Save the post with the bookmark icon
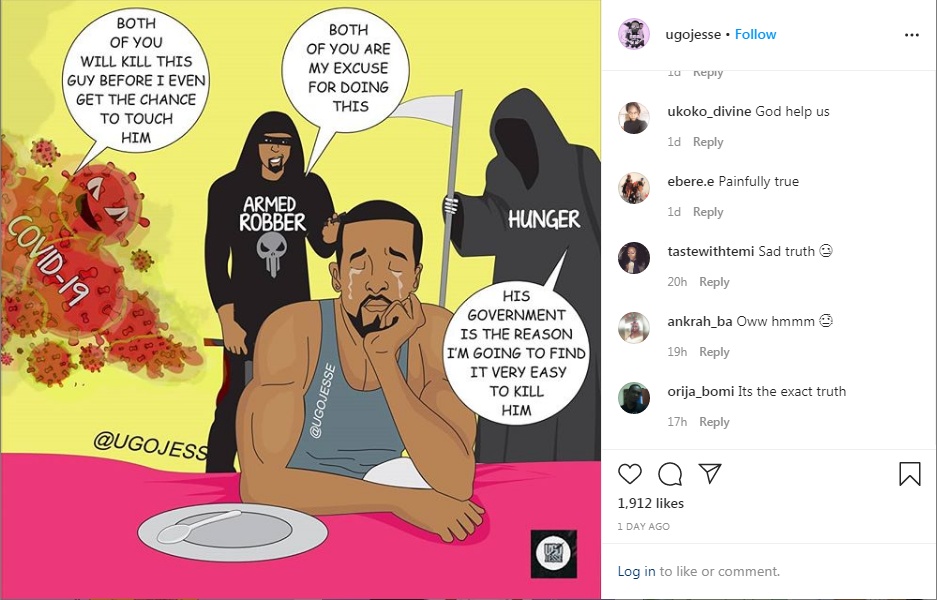937x600 pixels. [910, 474]
